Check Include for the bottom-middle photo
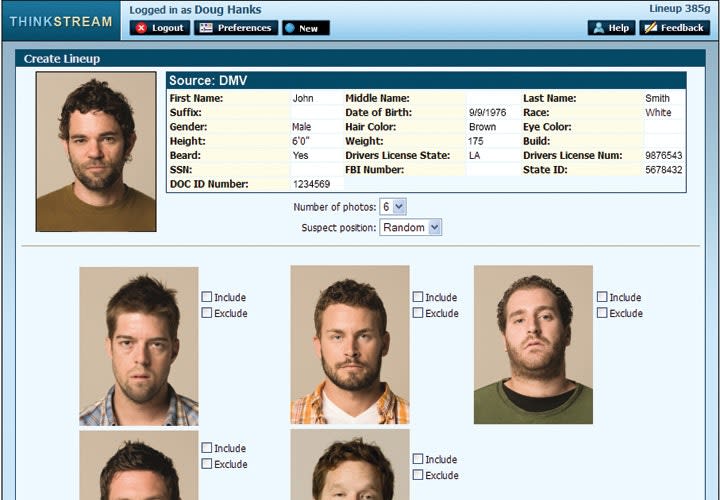 pos(418,459)
